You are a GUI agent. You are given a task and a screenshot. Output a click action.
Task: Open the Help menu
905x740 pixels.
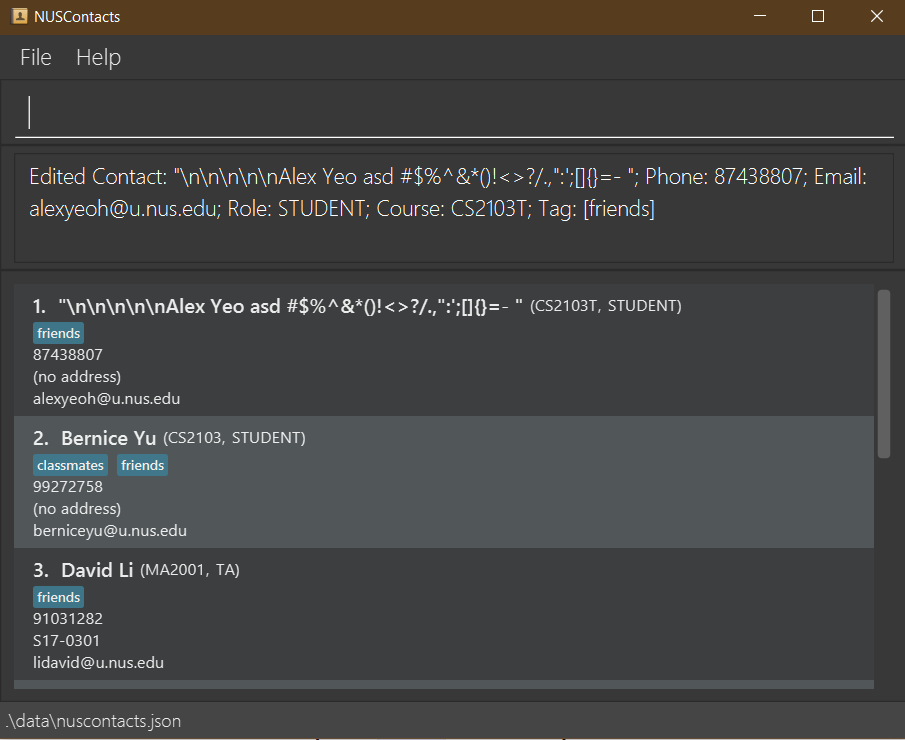click(x=99, y=57)
